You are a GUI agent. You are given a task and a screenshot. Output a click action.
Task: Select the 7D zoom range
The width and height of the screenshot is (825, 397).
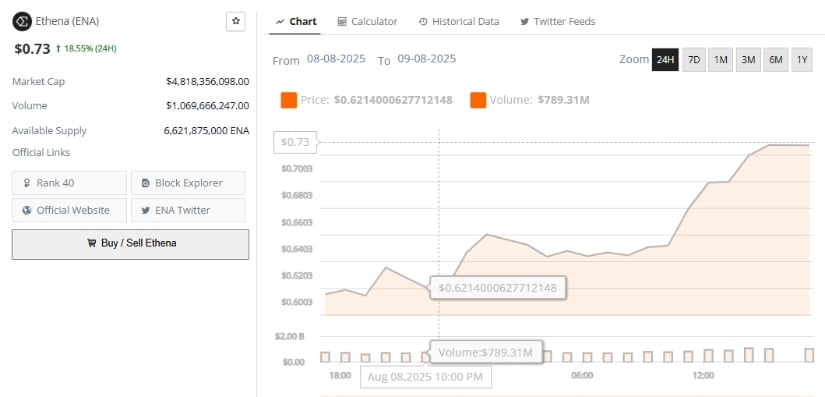pos(694,60)
